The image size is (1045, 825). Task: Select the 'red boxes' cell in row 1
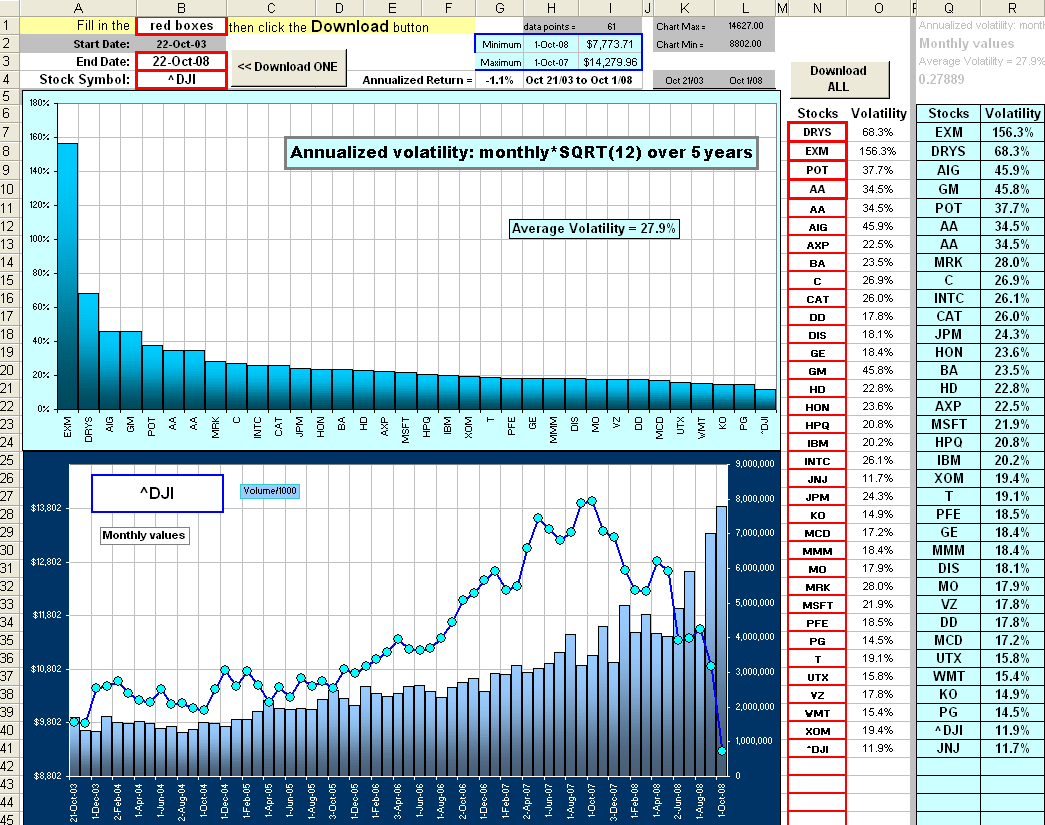tap(181, 26)
